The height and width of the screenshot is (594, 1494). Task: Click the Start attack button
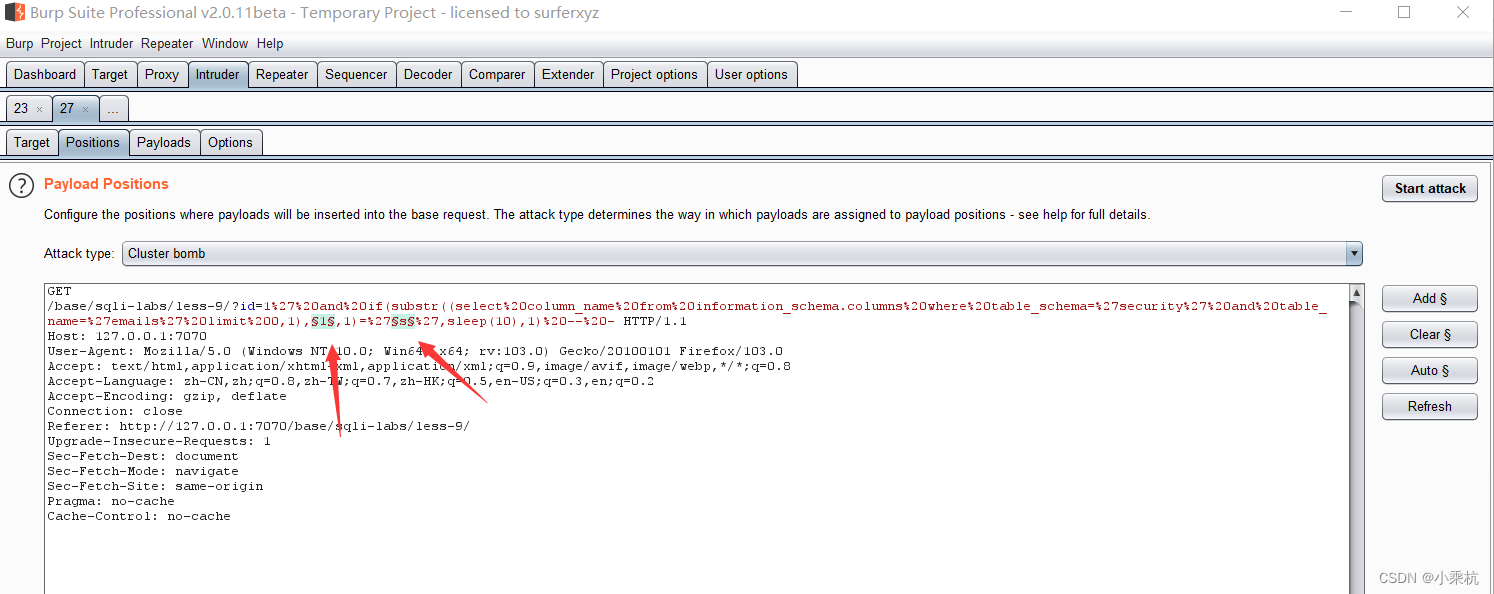pyautogui.click(x=1430, y=189)
